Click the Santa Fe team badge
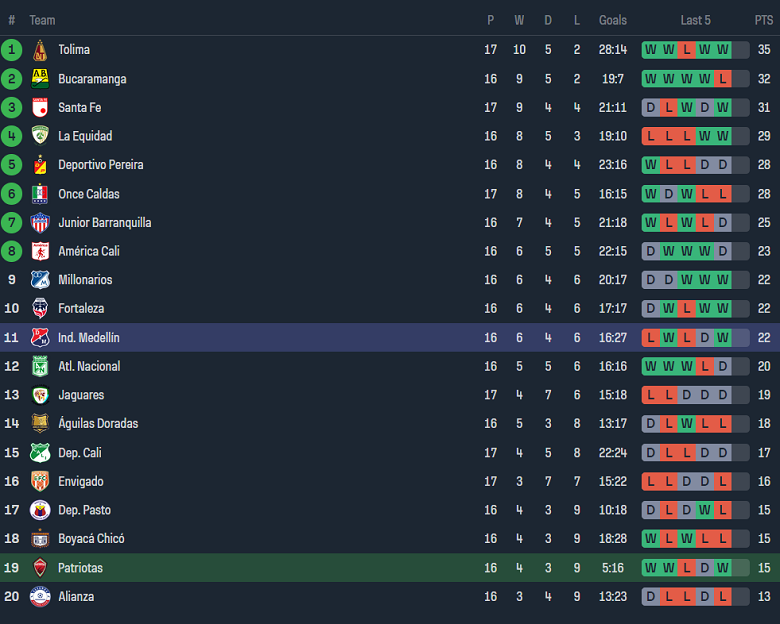 pyautogui.click(x=40, y=108)
